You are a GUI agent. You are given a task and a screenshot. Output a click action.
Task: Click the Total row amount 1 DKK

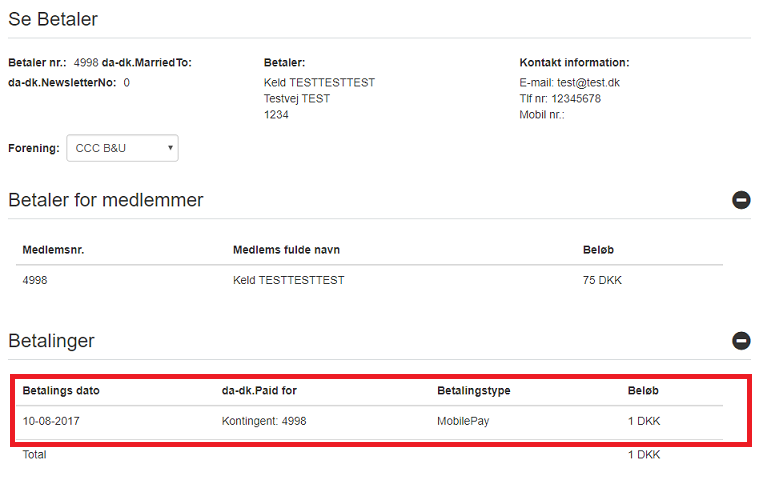(x=644, y=454)
